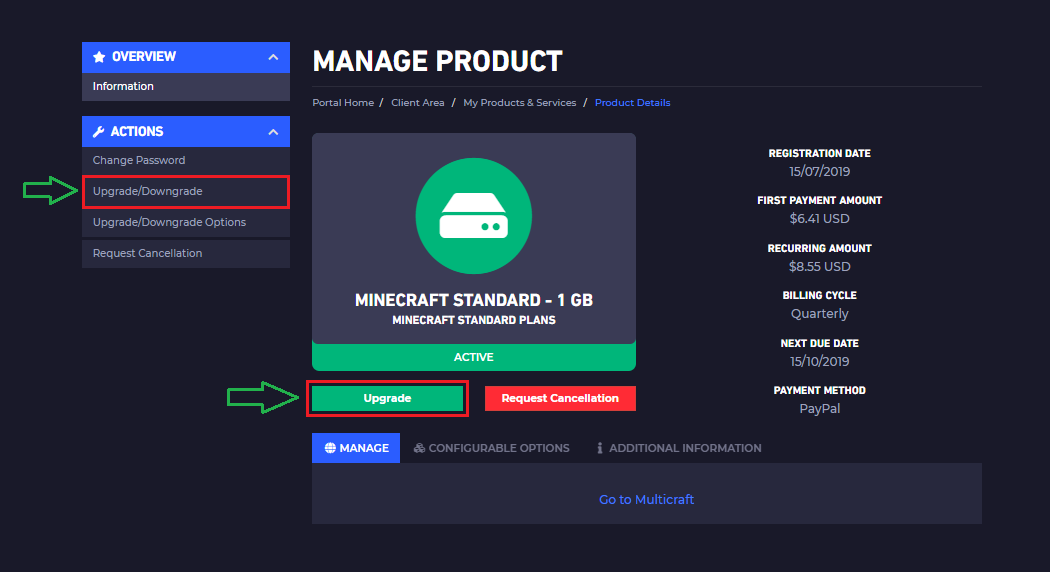This screenshot has width=1050, height=572.
Task: Click the globe icon on Manage tab
Action: (330, 448)
